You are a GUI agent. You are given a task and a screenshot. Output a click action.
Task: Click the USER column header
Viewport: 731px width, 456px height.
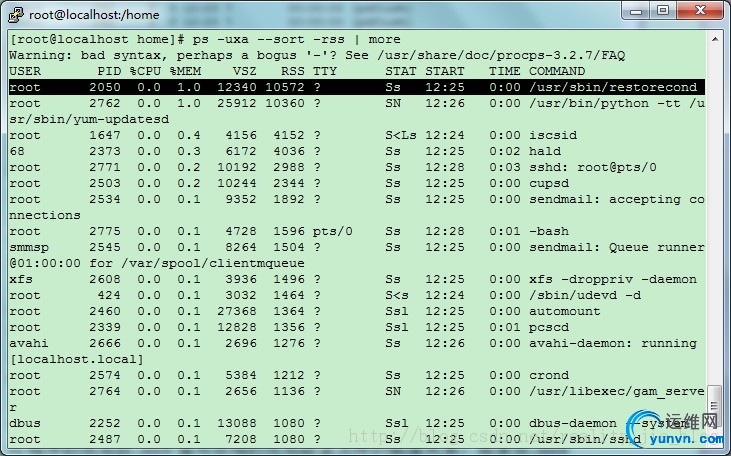click(x=25, y=71)
